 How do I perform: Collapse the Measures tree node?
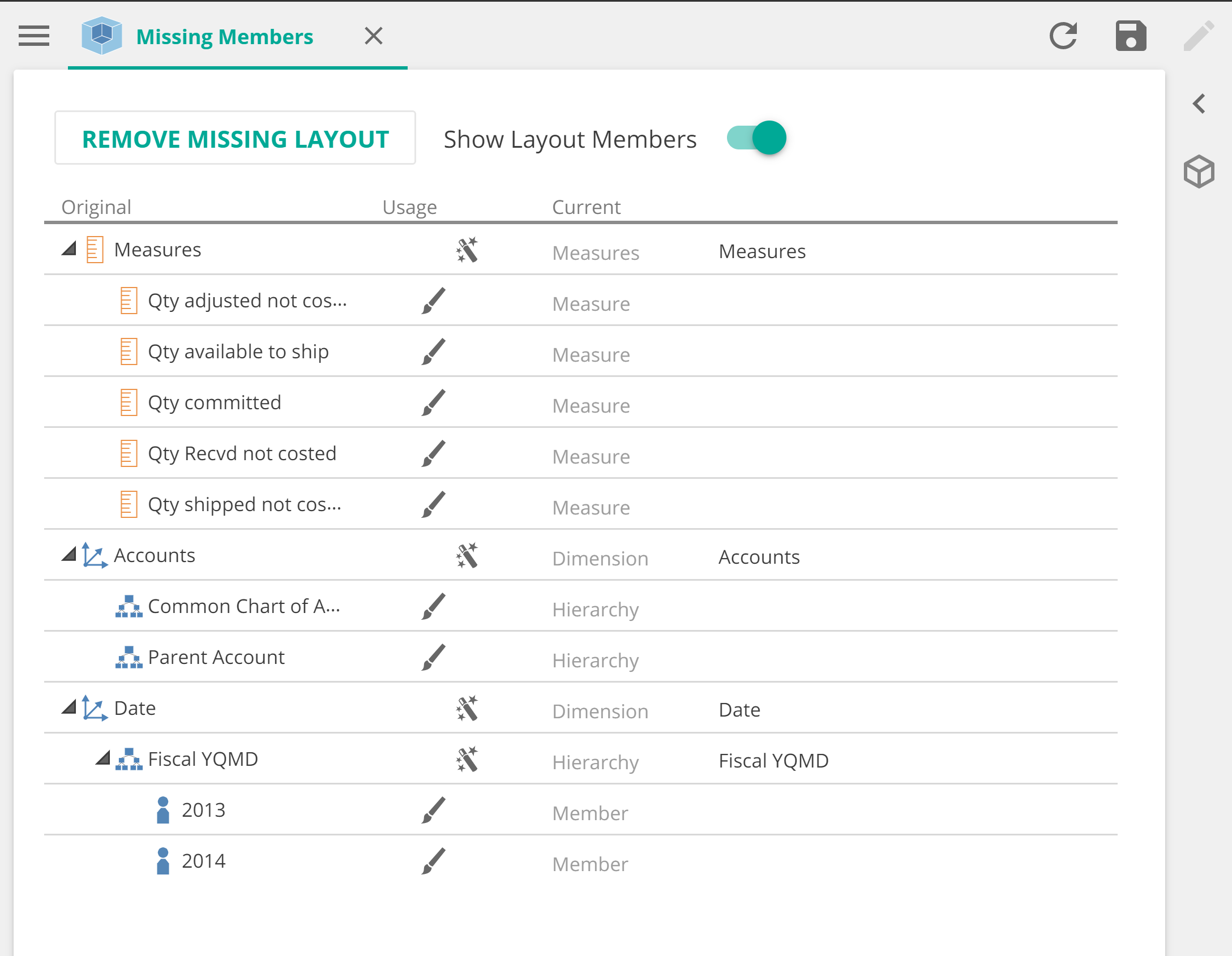69,248
